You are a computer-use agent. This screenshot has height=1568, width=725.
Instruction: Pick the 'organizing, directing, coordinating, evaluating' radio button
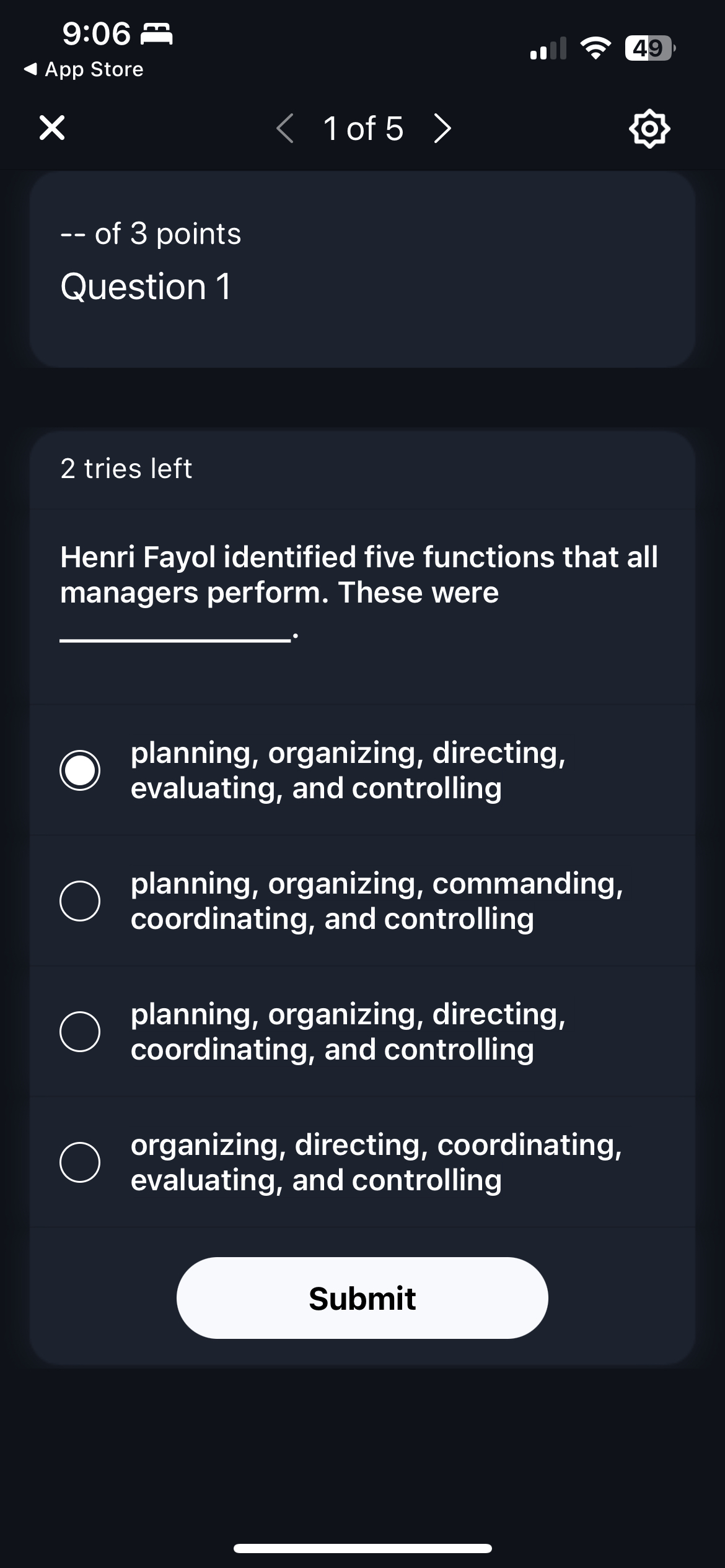click(80, 1162)
